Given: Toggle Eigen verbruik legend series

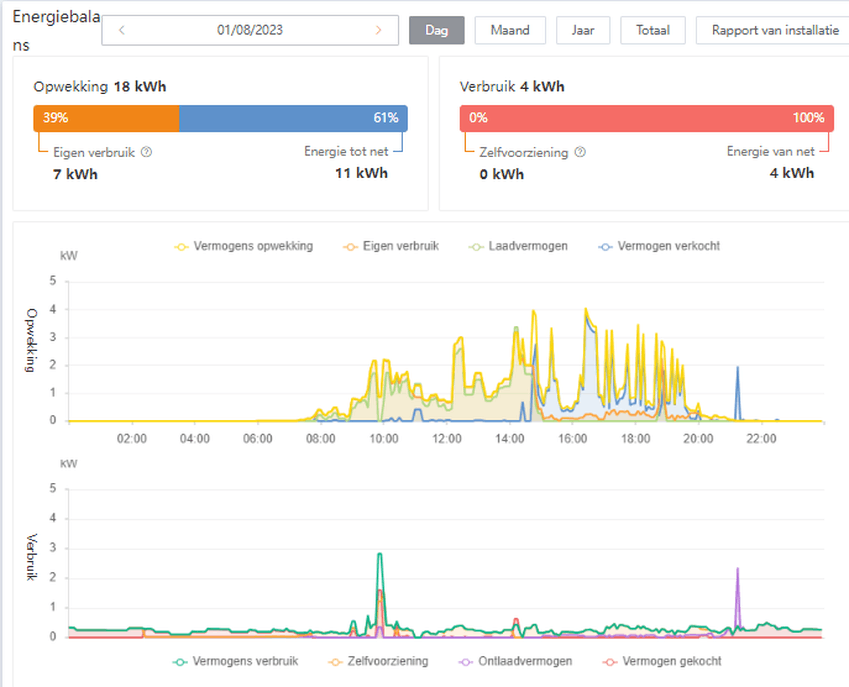Looking at the screenshot, I should 391,246.
